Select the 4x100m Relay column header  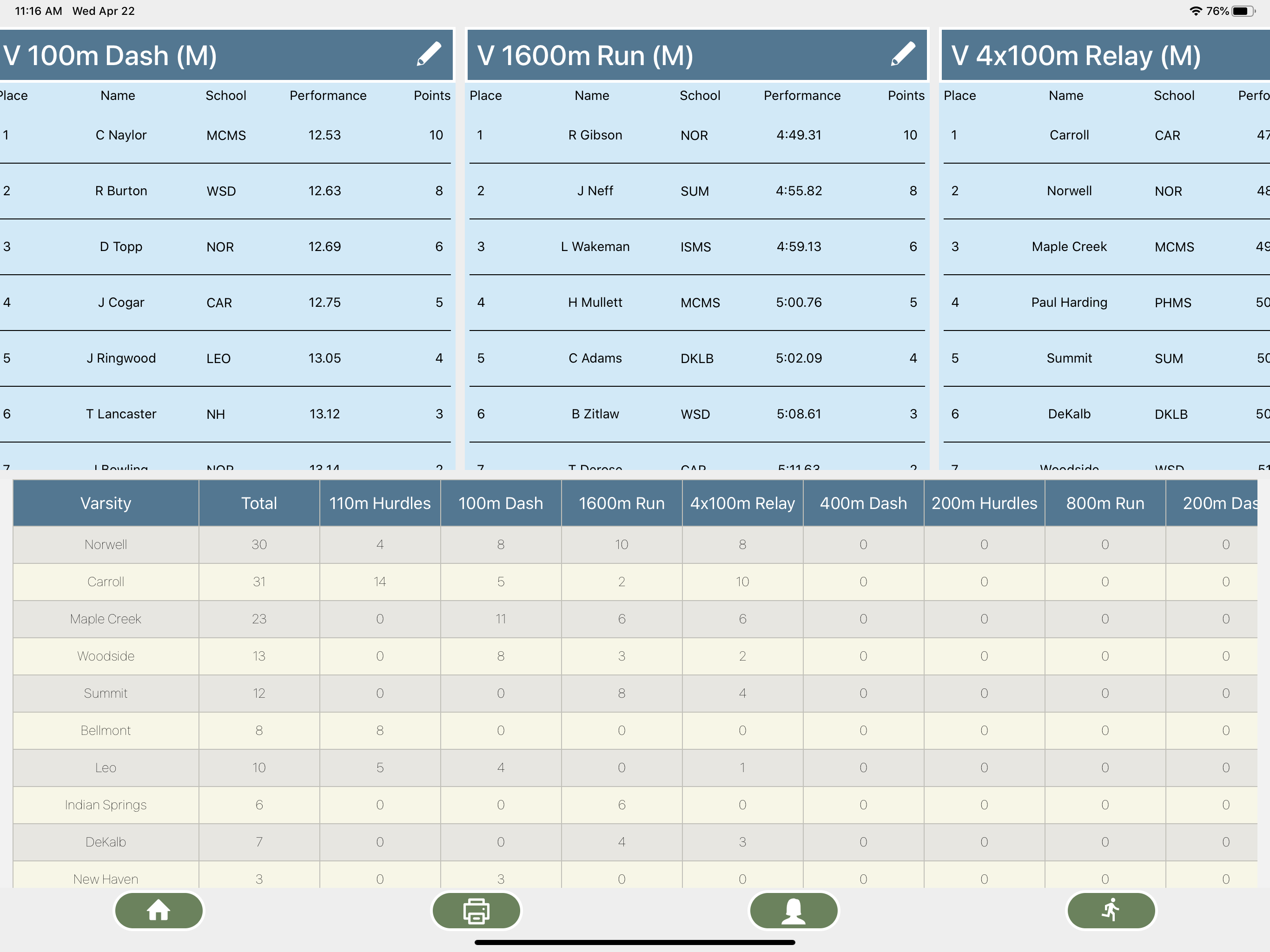pos(742,503)
